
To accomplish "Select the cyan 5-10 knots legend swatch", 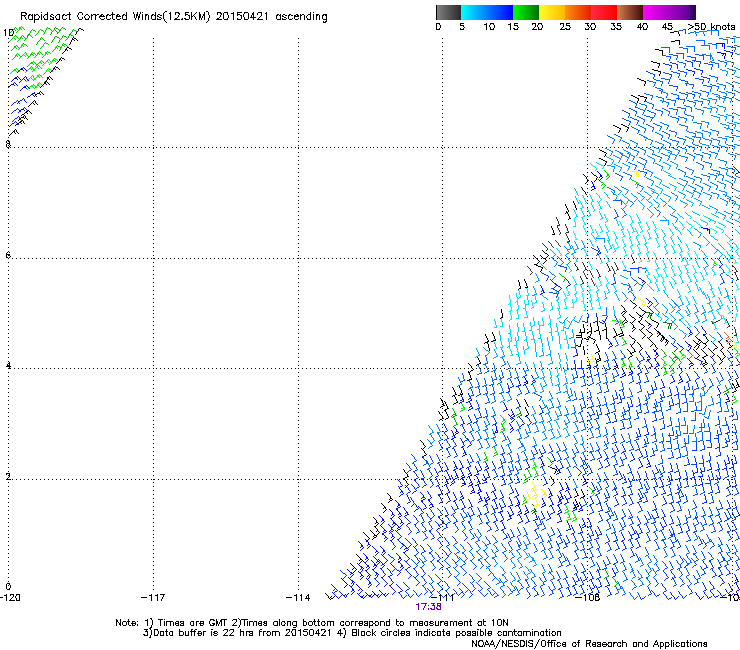I will [x=474, y=12].
